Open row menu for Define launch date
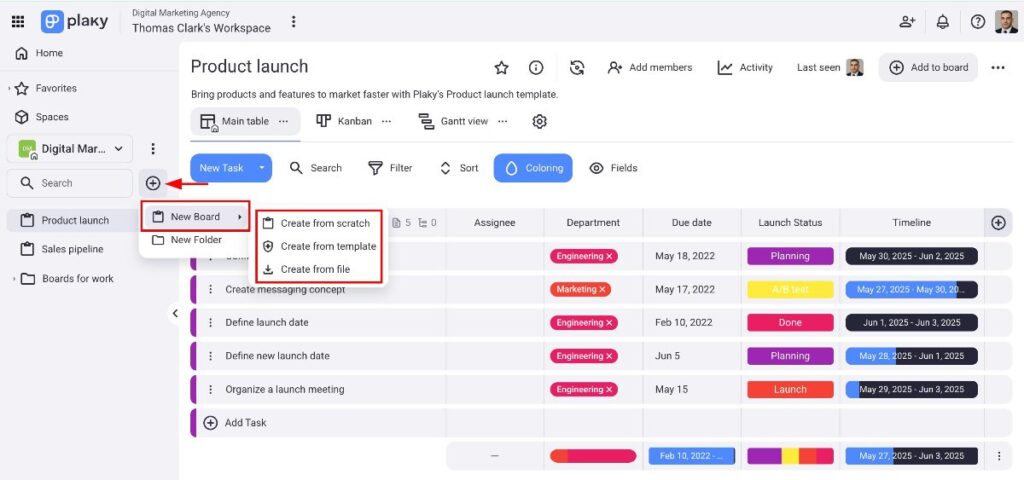 pyautogui.click(x=210, y=323)
